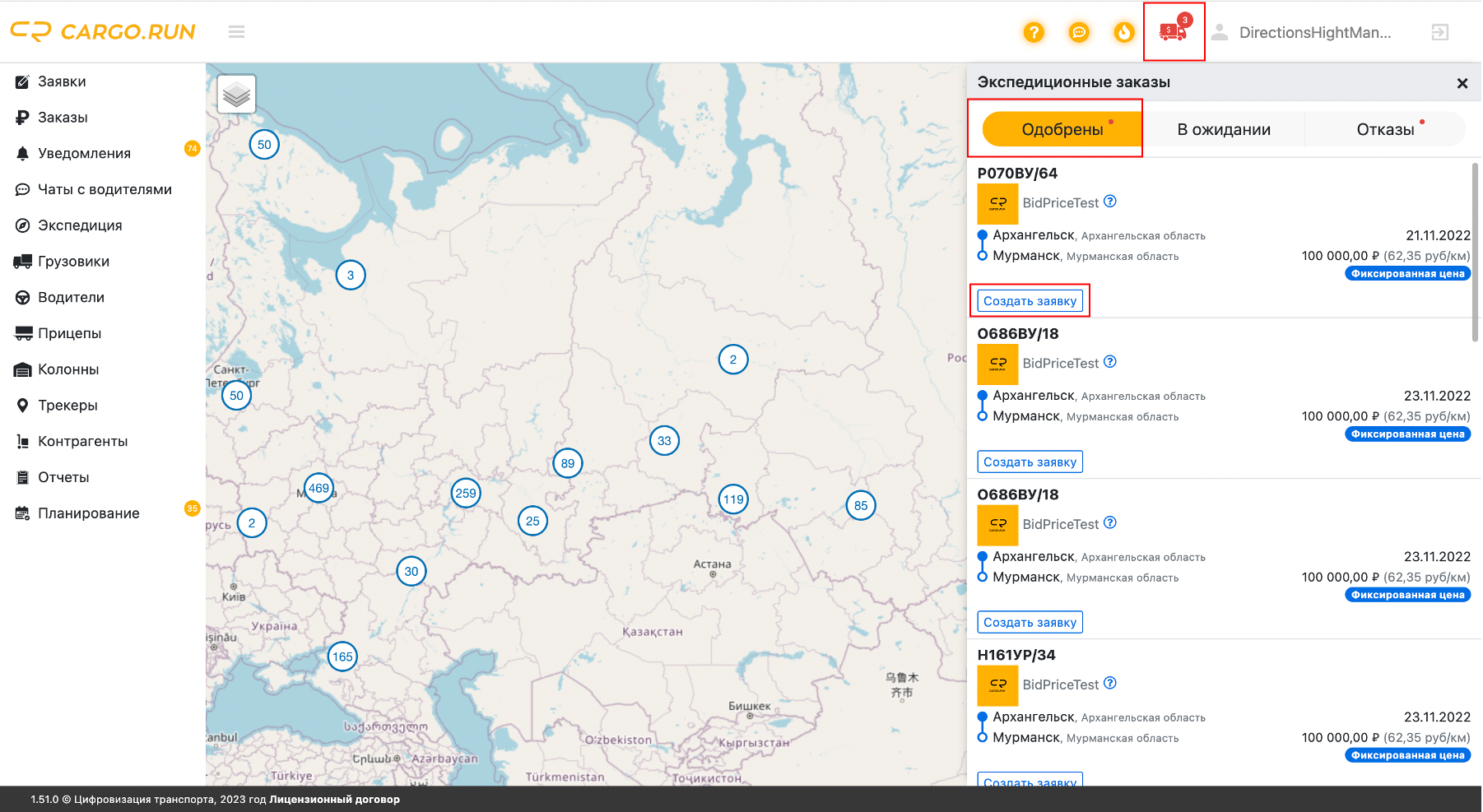Click the 469 cluster marker on map
Screen dimensions: 1483x812
coord(318,489)
